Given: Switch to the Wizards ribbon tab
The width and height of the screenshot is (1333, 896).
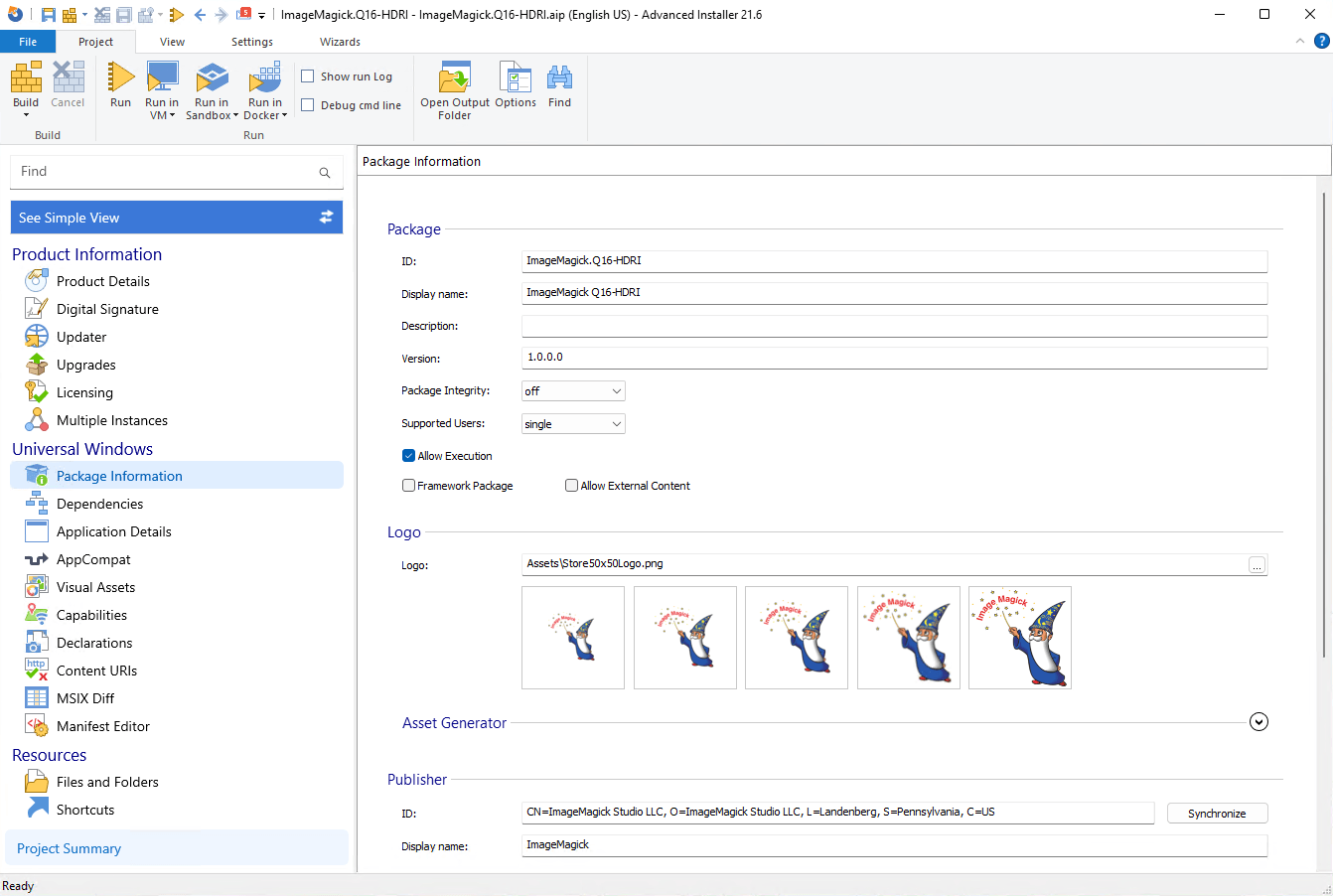Looking at the screenshot, I should click(x=340, y=42).
